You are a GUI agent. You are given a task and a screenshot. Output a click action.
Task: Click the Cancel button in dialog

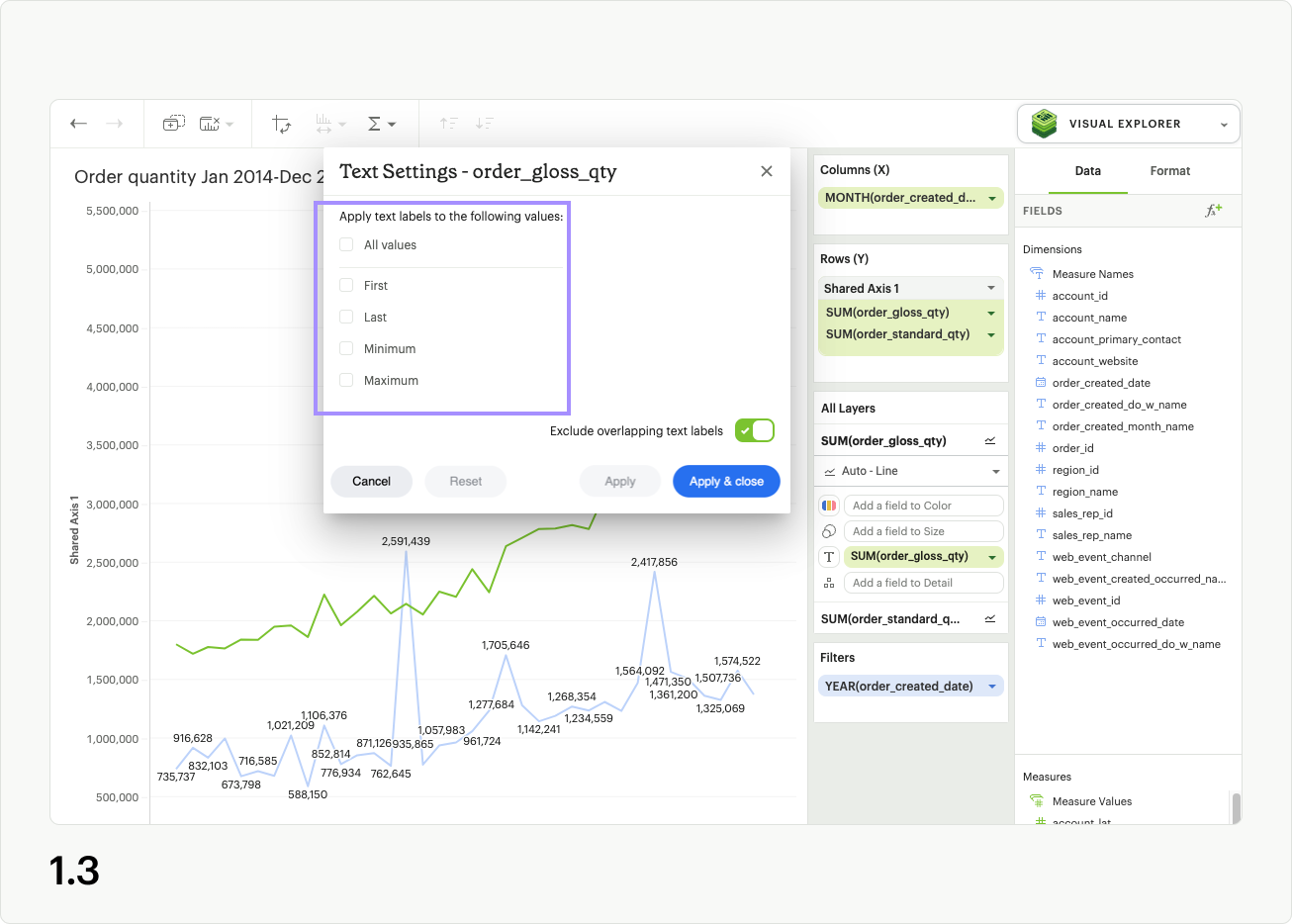pos(371,482)
